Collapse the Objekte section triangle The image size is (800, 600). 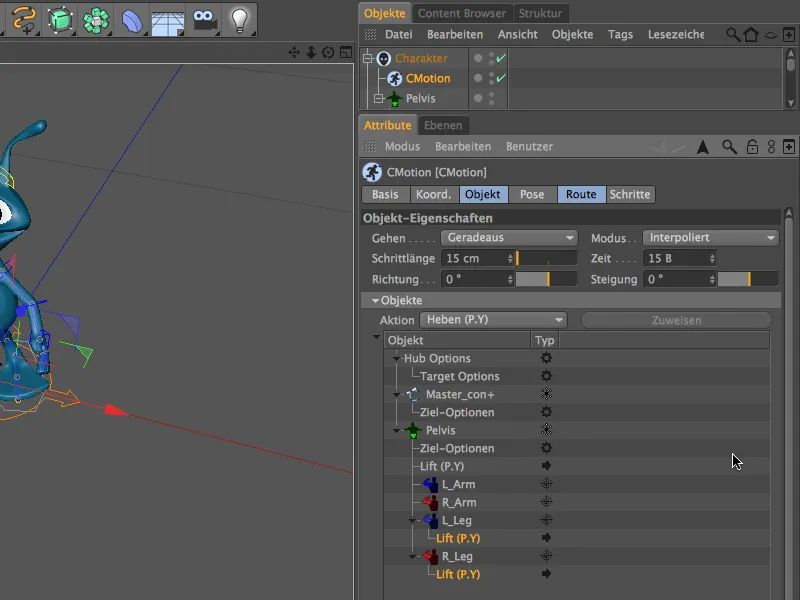pos(376,301)
